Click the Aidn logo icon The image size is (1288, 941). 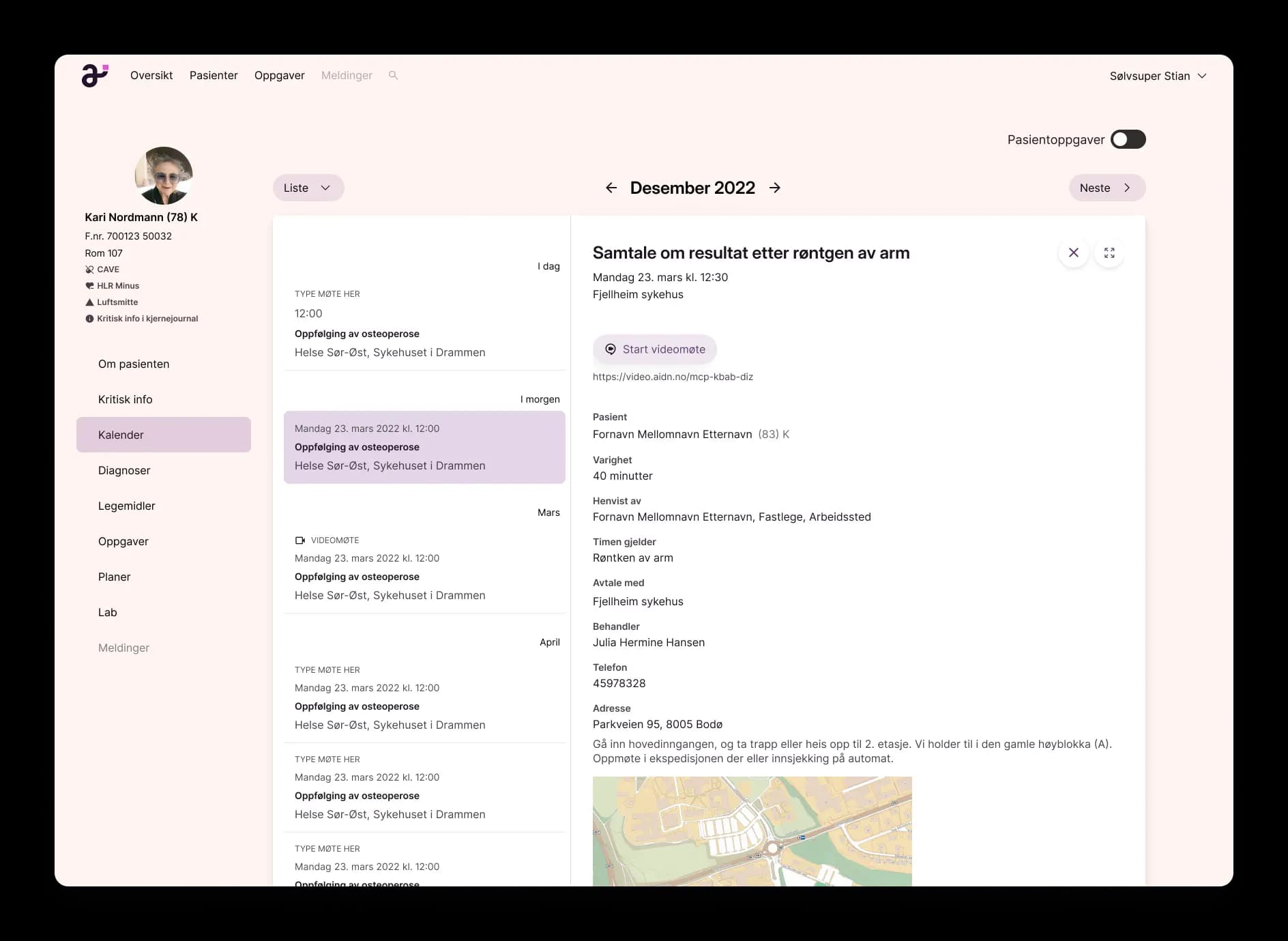tap(95, 75)
